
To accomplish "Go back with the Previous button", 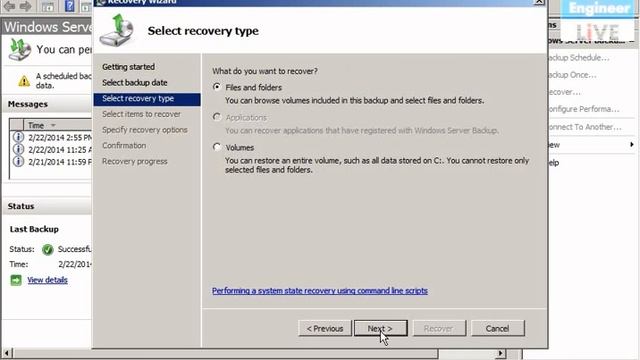I will 325,328.
